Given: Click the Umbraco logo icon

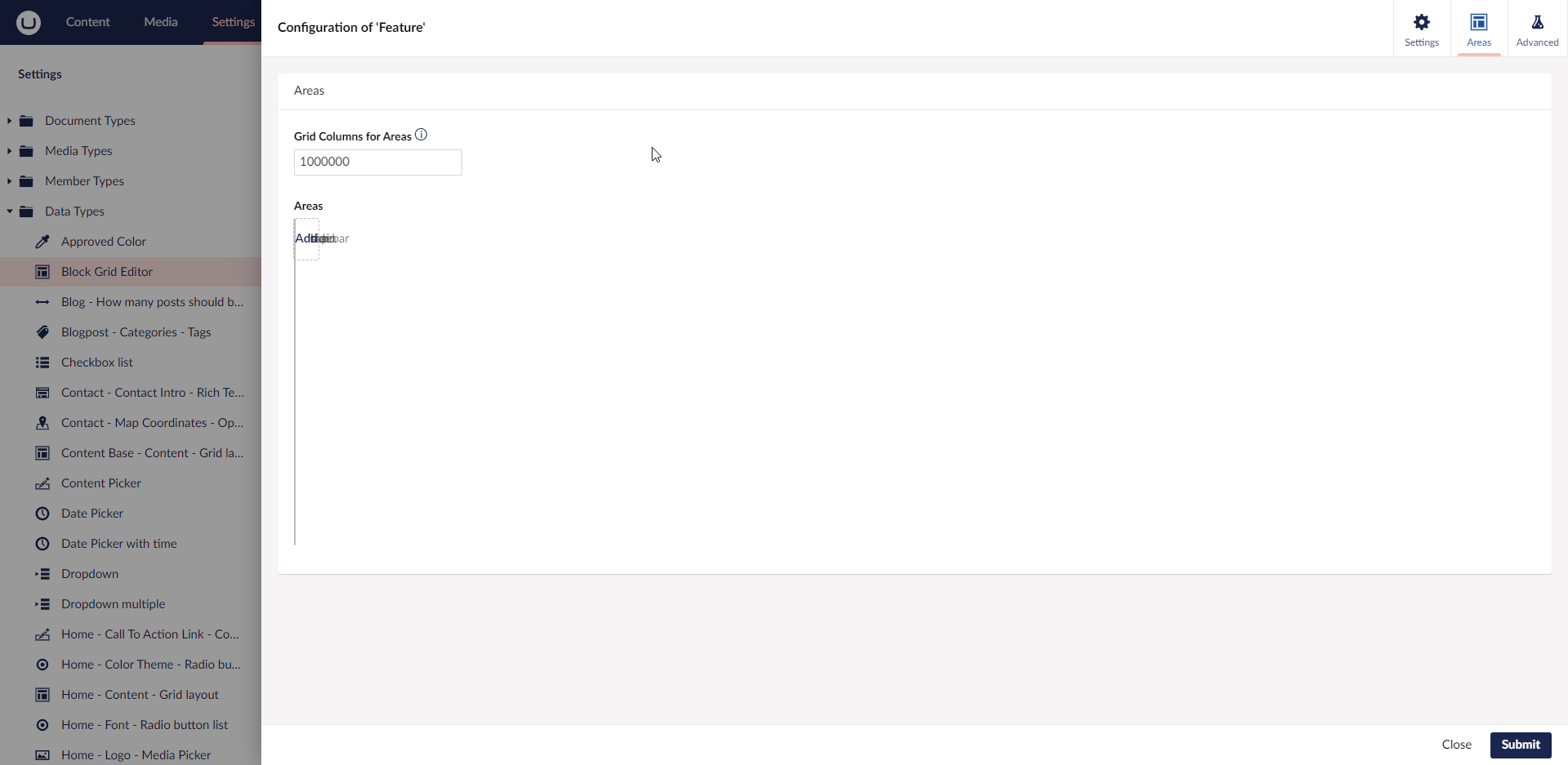Looking at the screenshot, I should coord(28,22).
